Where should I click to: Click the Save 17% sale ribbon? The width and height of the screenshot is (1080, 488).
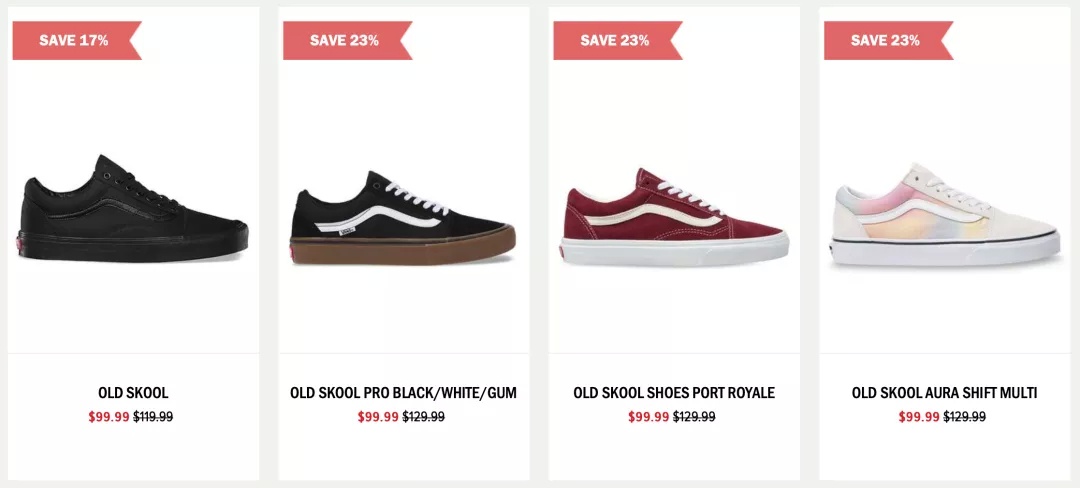[77, 41]
